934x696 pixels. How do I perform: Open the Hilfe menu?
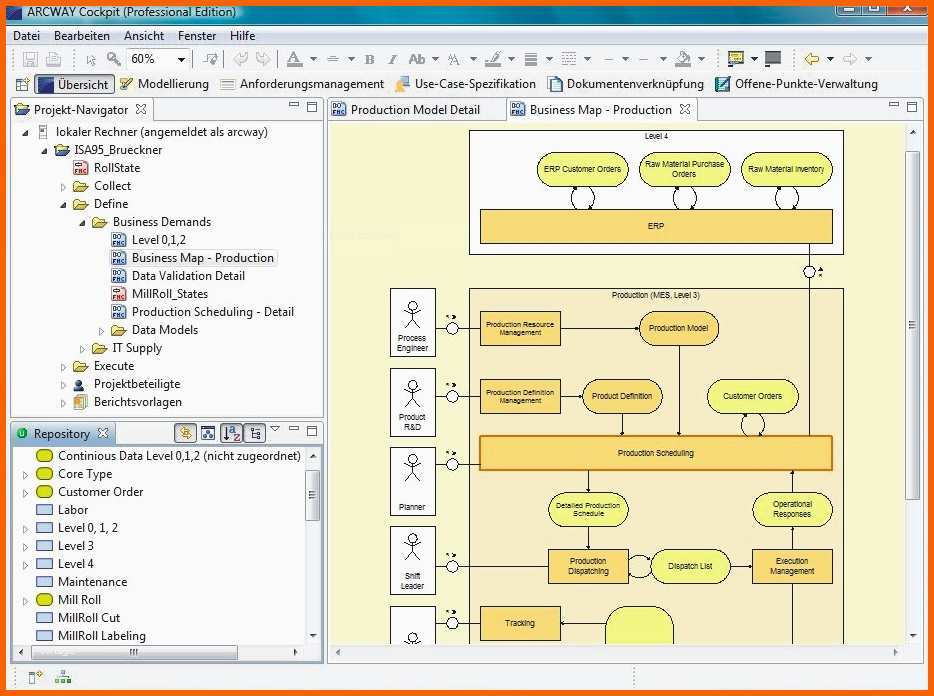pos(242,36)
